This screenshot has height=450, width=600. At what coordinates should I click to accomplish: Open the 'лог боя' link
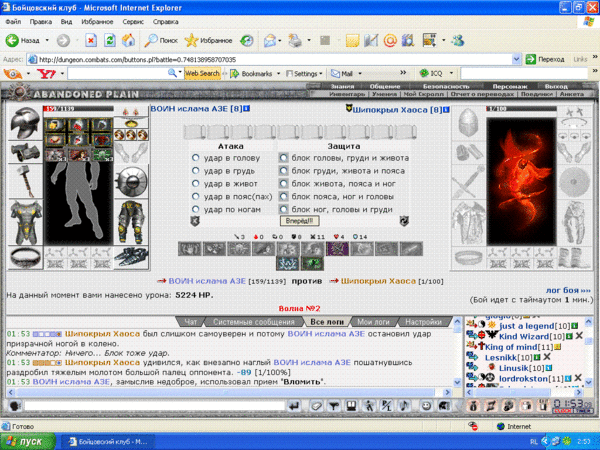click(568, 290)
